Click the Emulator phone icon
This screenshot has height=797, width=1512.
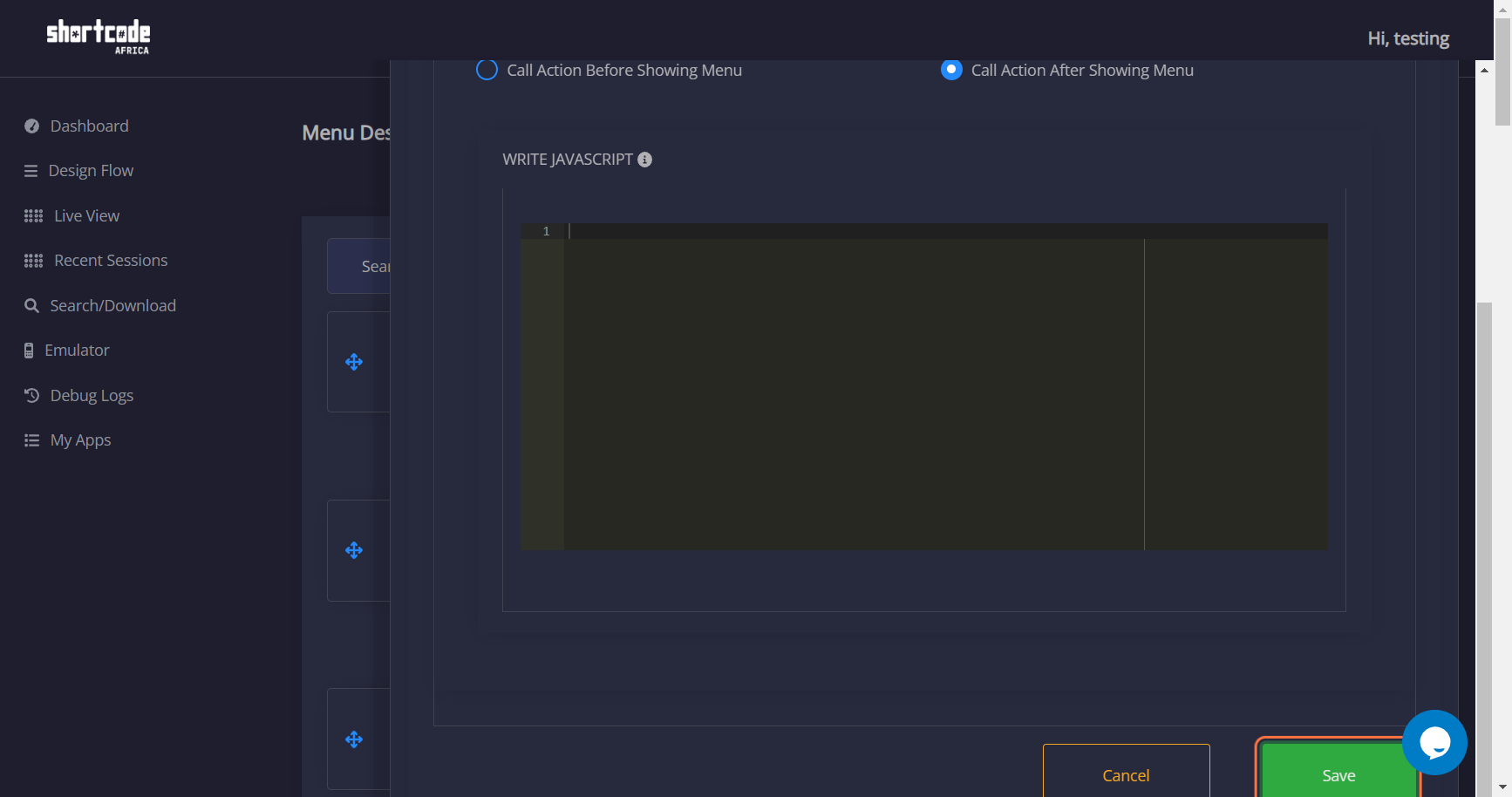pos(29,351)
